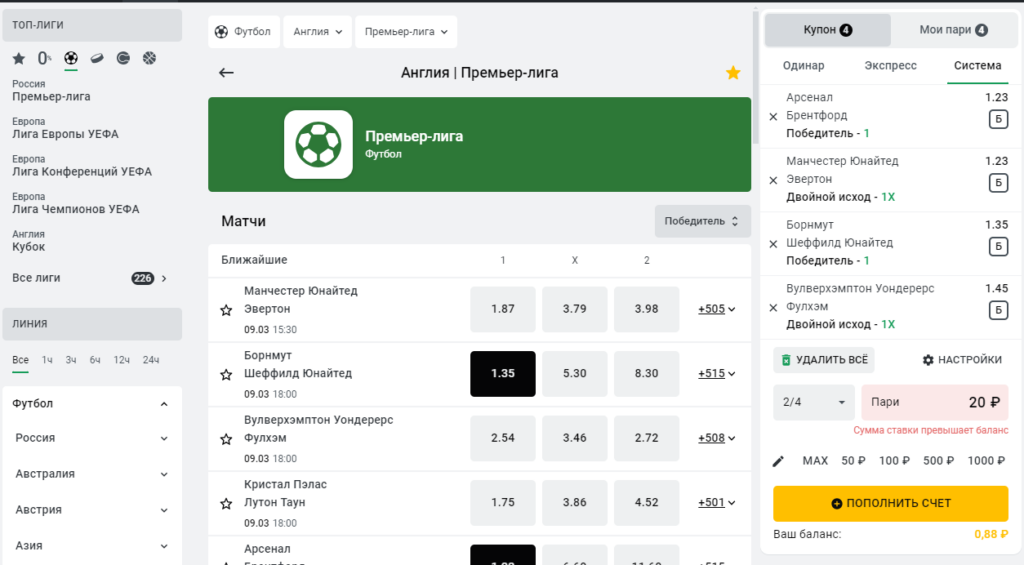Select the football sport icon in top leagues

71,59
